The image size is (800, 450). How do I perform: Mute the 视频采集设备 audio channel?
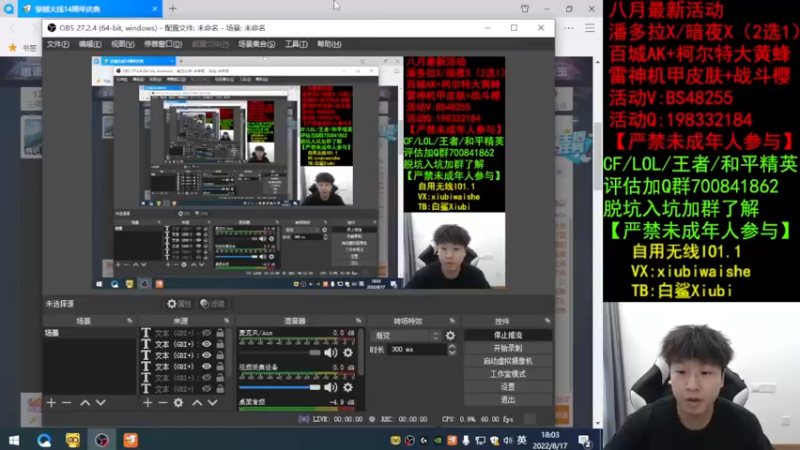click(x=331, y=387)
